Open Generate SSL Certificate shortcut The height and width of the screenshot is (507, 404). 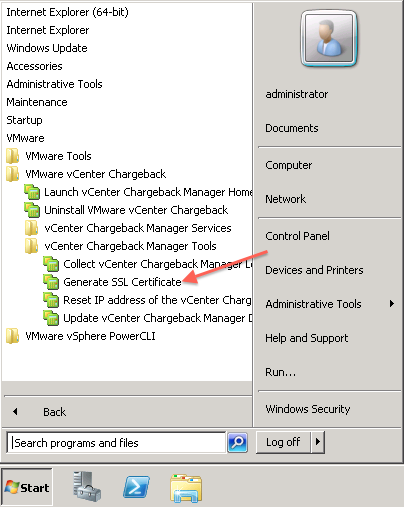122,282
